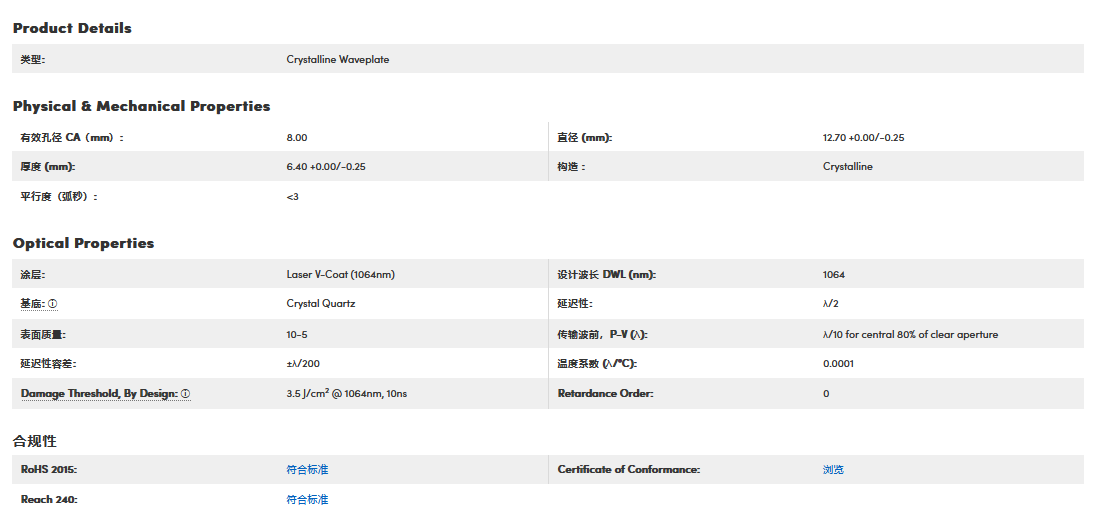Click the 温度系数 (λ/°C) label
Viewport: 1102px width, 525px height.
[x=597, y=364]
